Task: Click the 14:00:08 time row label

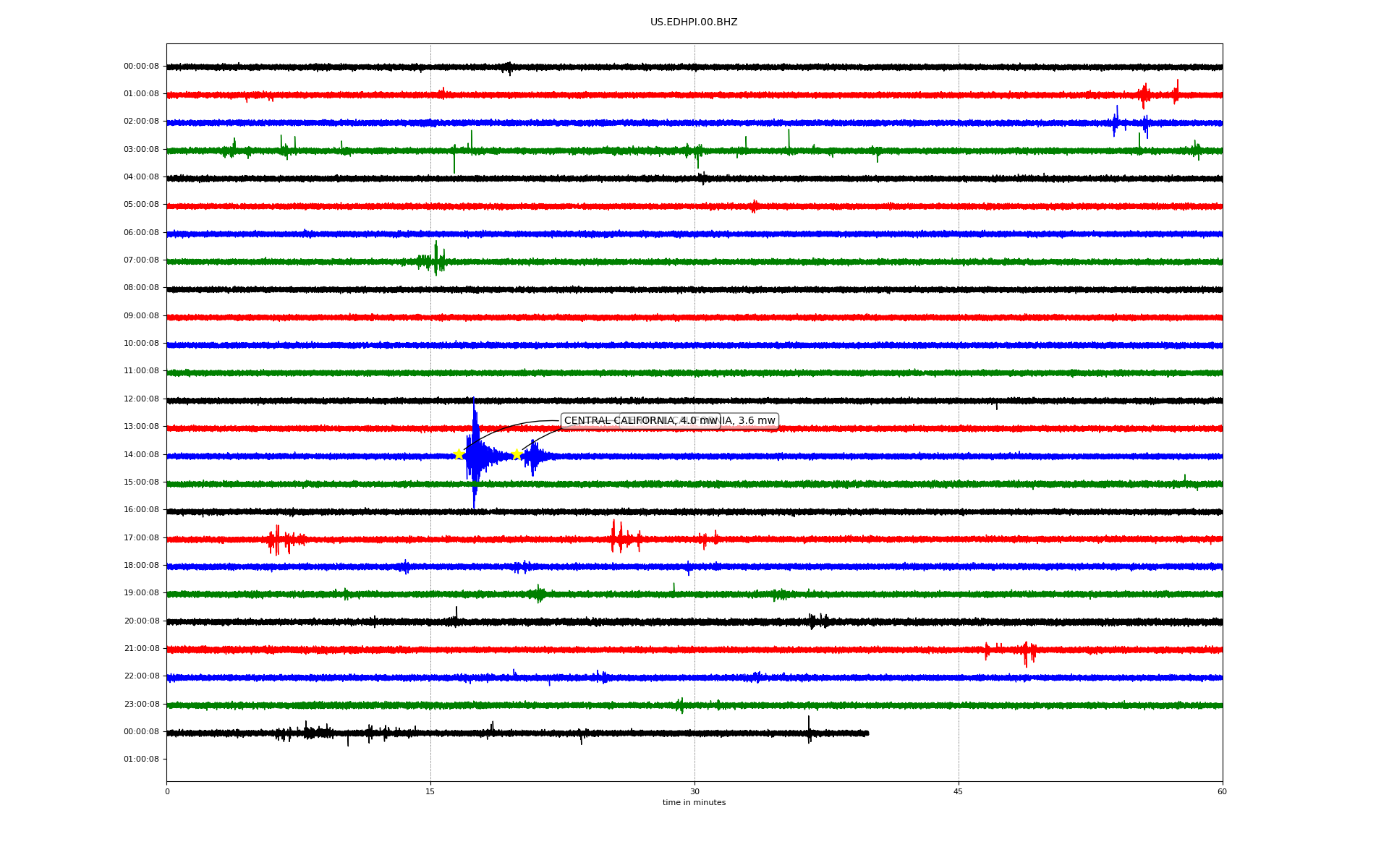Action: pyautogui.click(x=141, y=454)
